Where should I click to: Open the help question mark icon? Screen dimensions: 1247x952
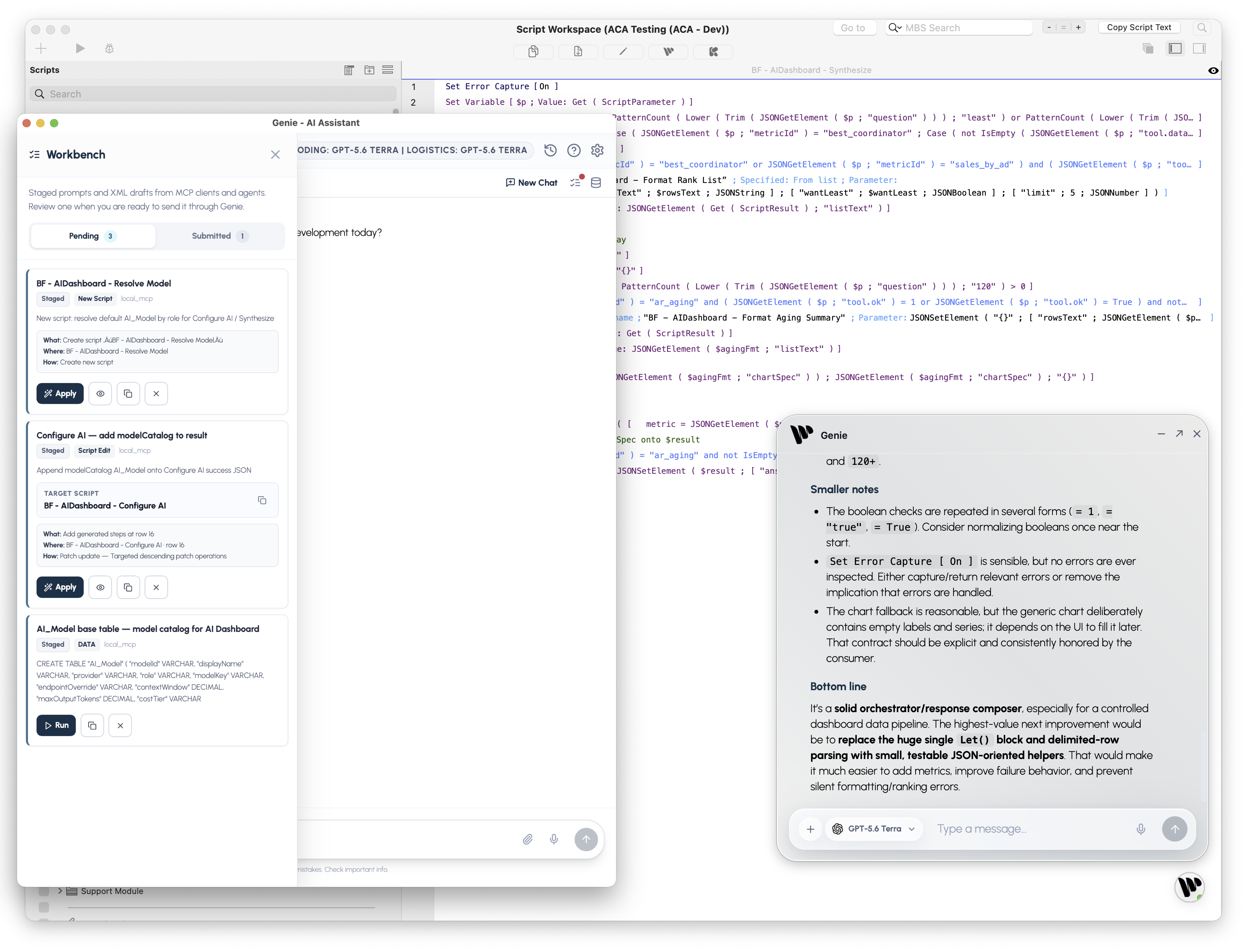click(574, 150)
